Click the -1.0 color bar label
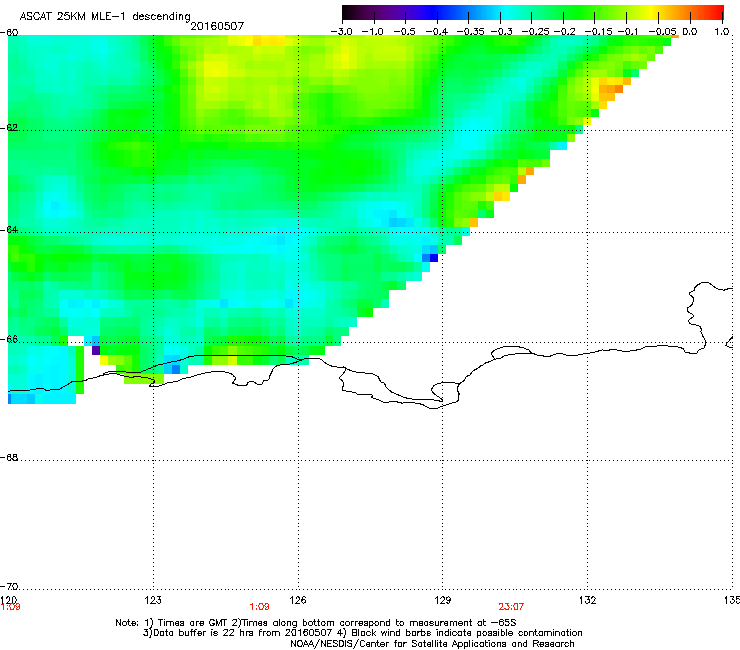The height and width of the screenshot is (650, 740). click(x=372, y=32)
